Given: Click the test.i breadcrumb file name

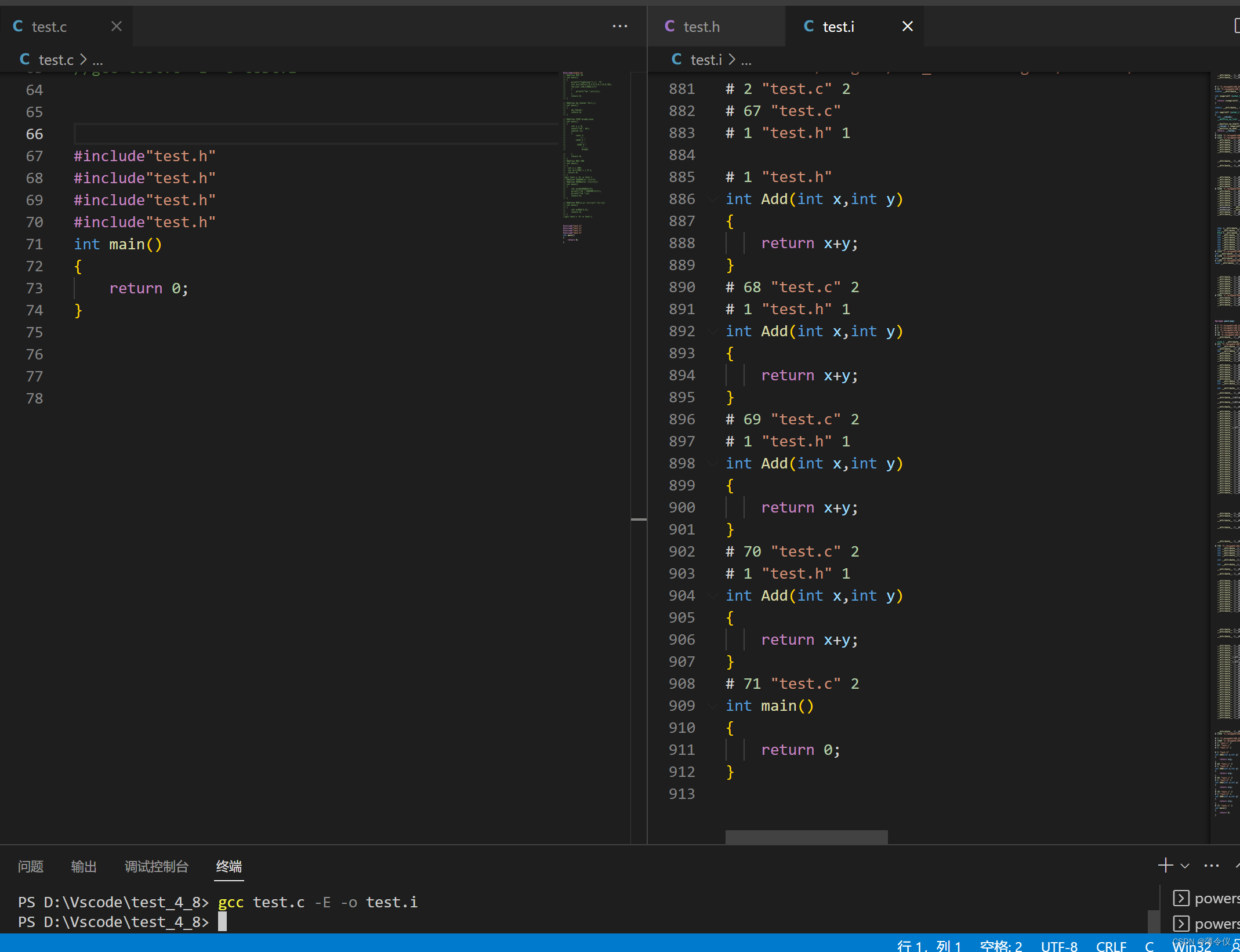Looking at the screenshot, I should pos(706,60).
